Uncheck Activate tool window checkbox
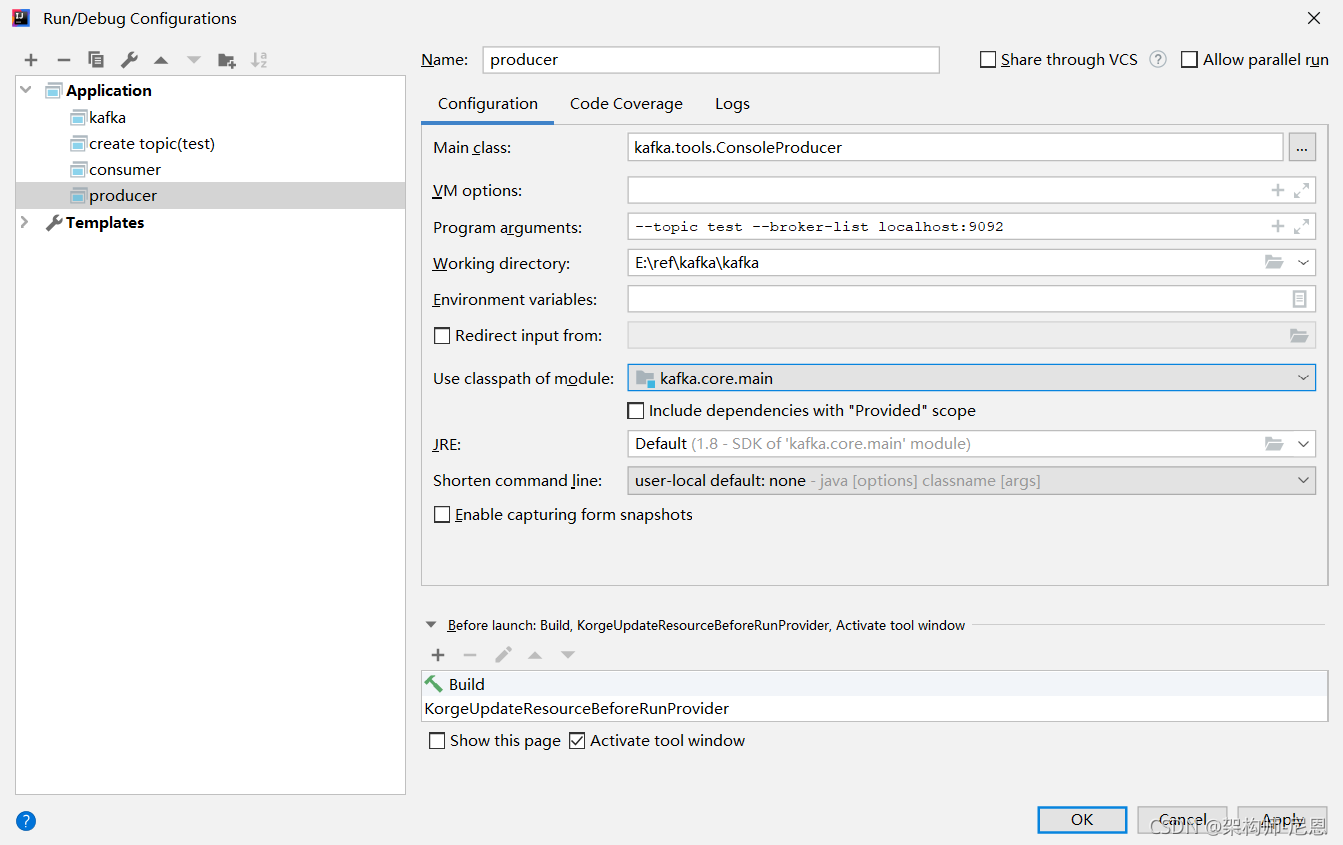Screen dimensions: 1343x845 [x=577, y=741]
